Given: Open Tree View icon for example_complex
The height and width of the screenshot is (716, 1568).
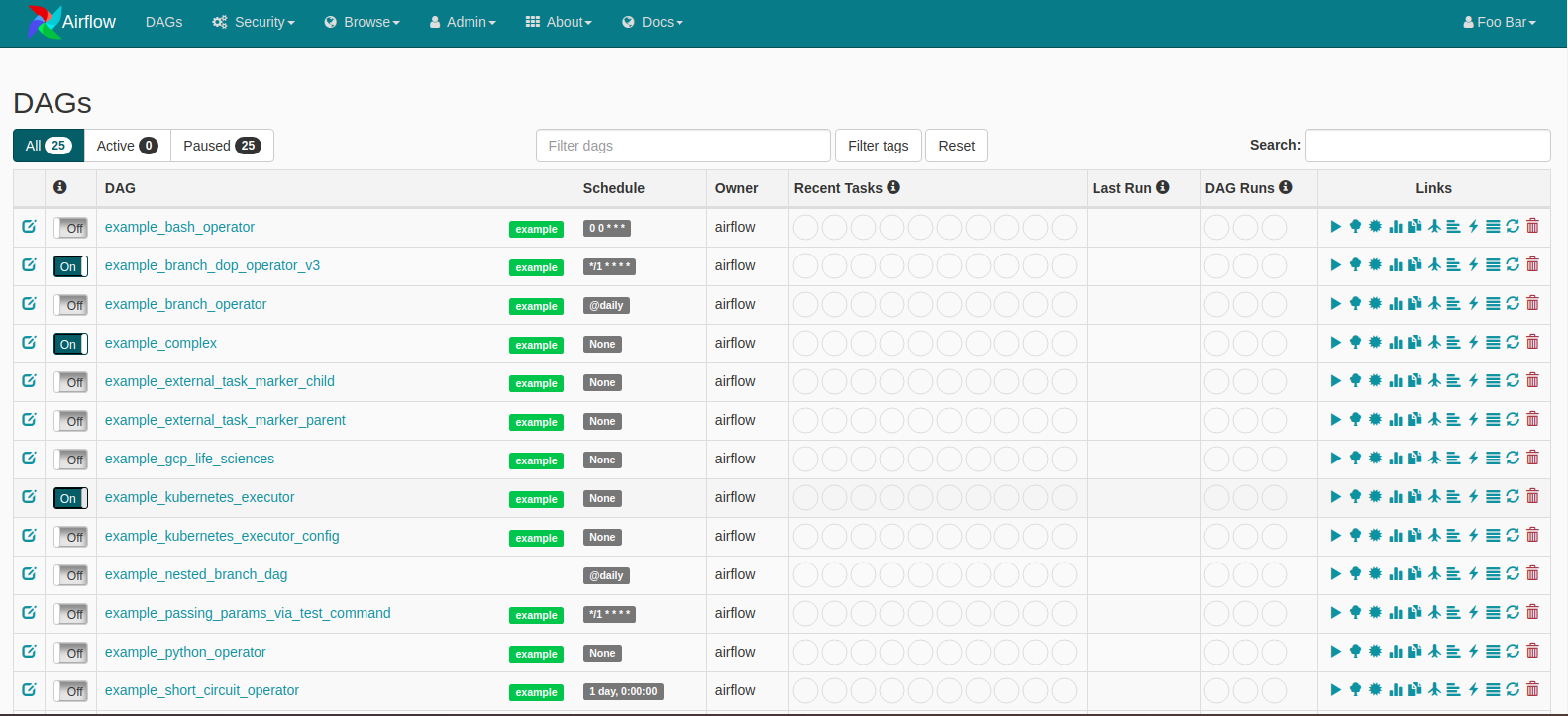Looking at the screenshot, I should [1355, 343].
